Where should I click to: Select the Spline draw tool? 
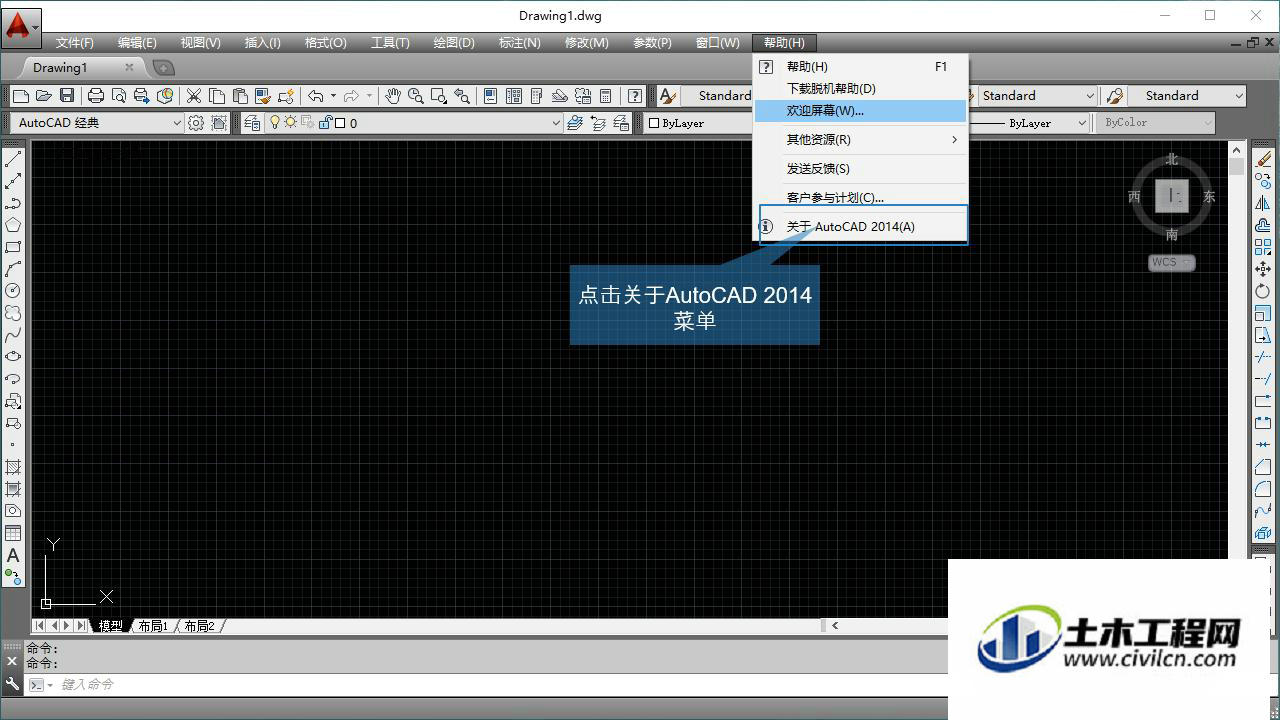(x=13, y=335)
